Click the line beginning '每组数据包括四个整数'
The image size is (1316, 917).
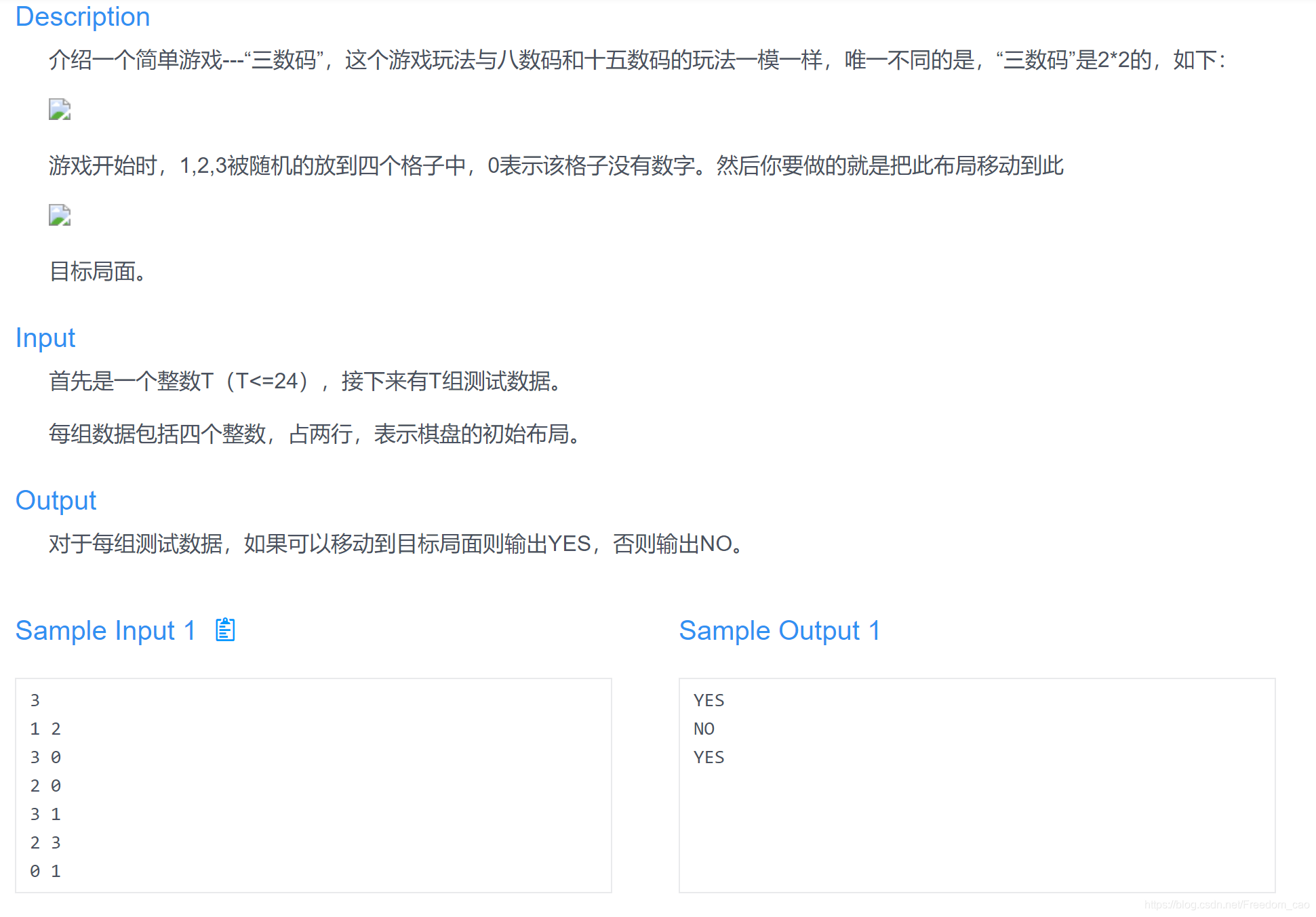pyautogui.click(x=315, y=434)
